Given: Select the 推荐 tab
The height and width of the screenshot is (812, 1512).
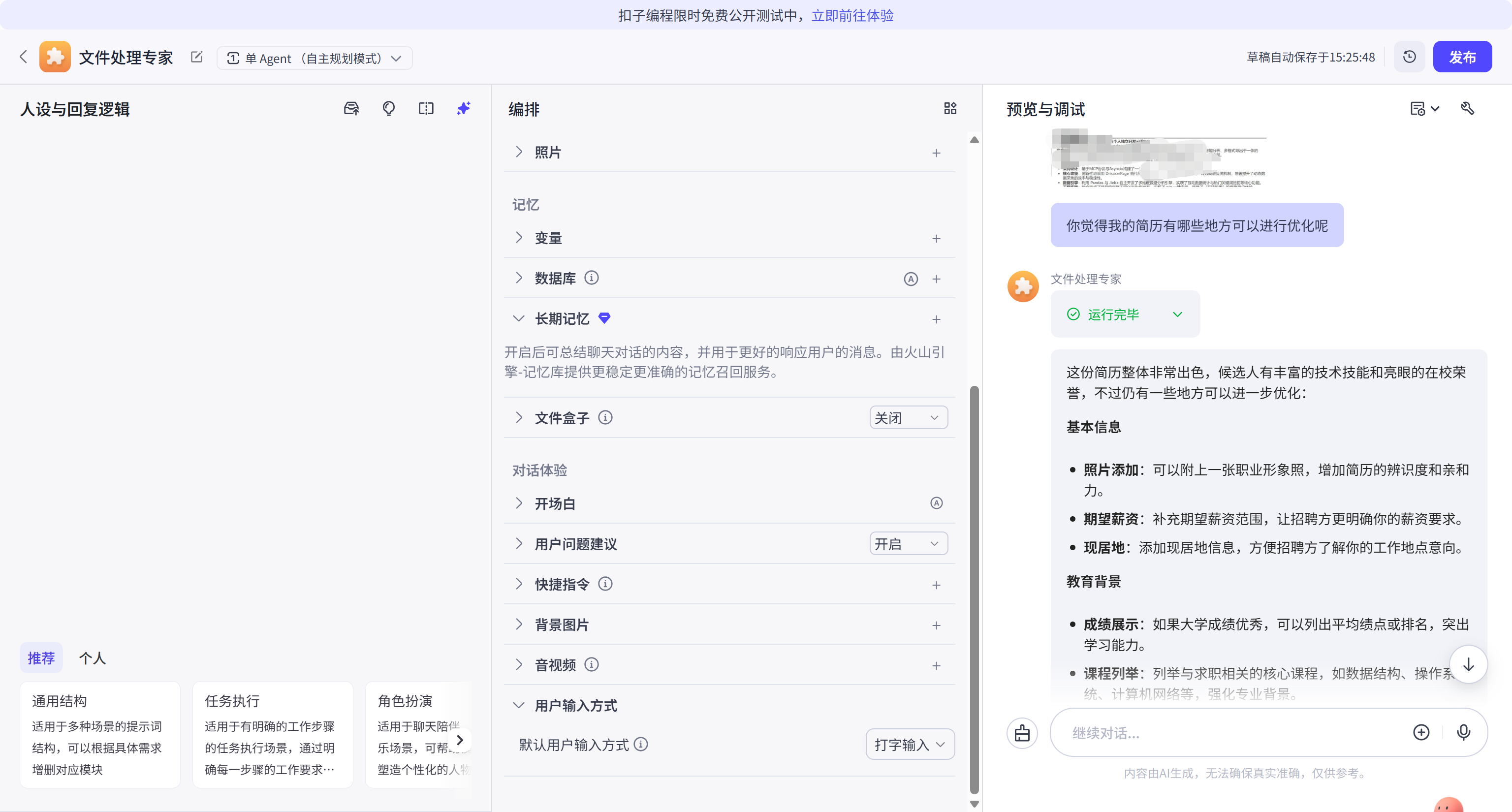Looking at the screenshot, I should [41, 657].
